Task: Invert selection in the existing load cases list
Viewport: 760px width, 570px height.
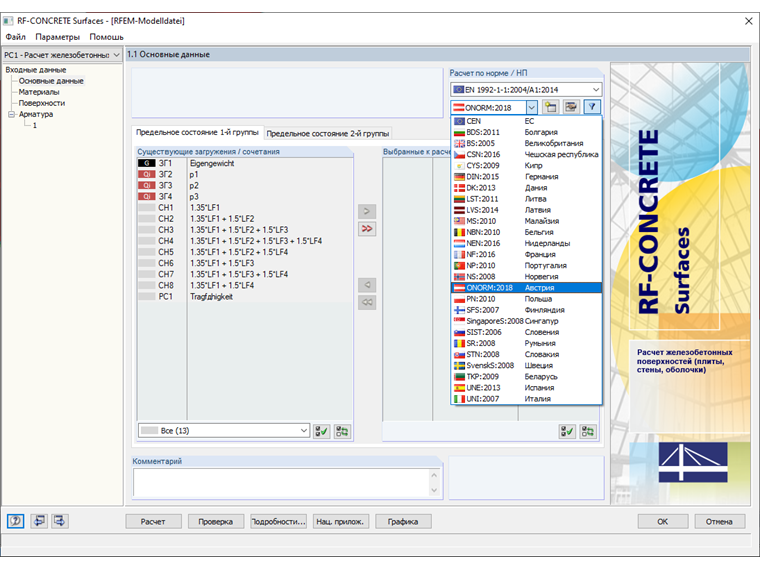Action: click(x=342, y=431)
